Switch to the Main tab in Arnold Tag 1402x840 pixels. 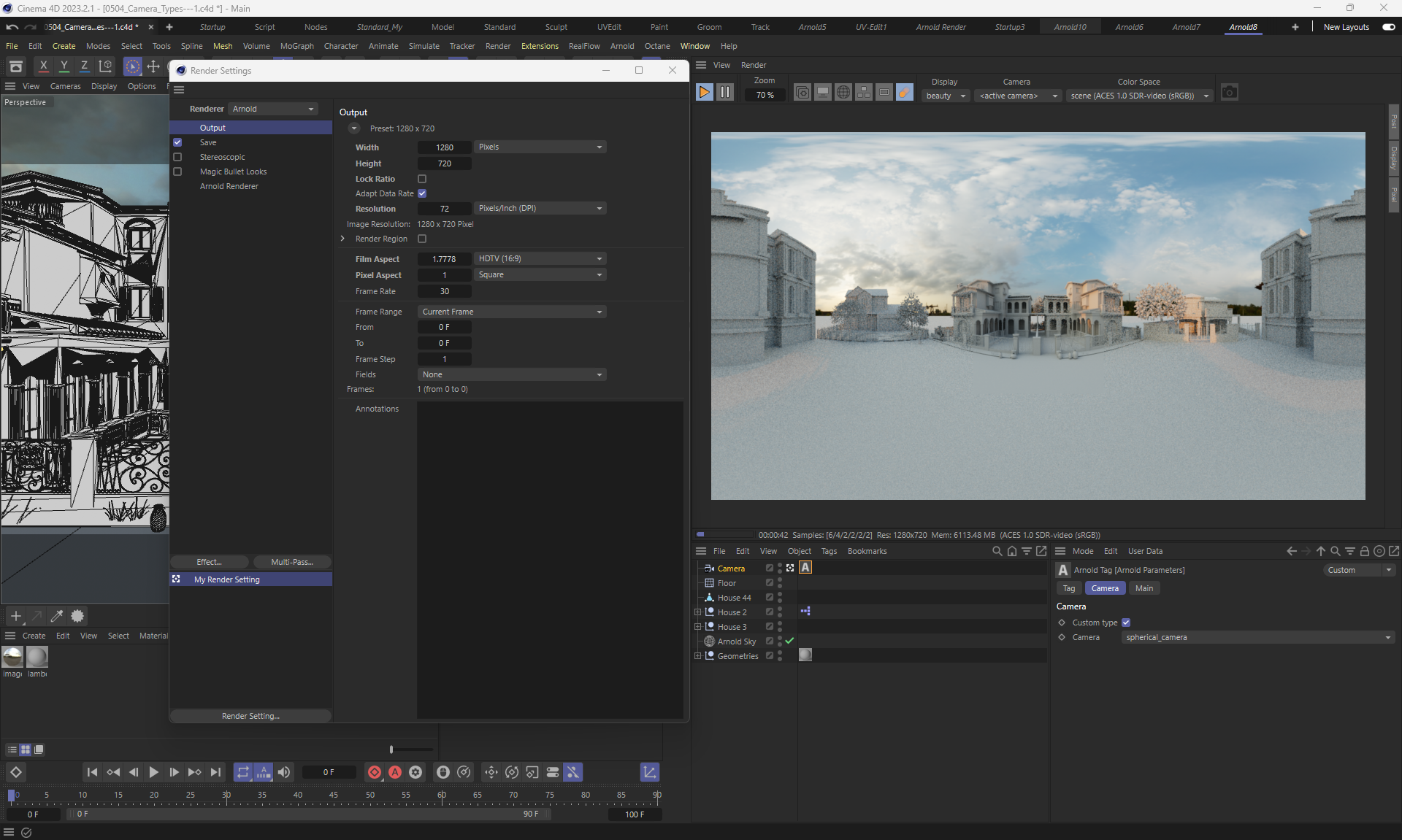pyautogui.click(x=1144, y=588)
